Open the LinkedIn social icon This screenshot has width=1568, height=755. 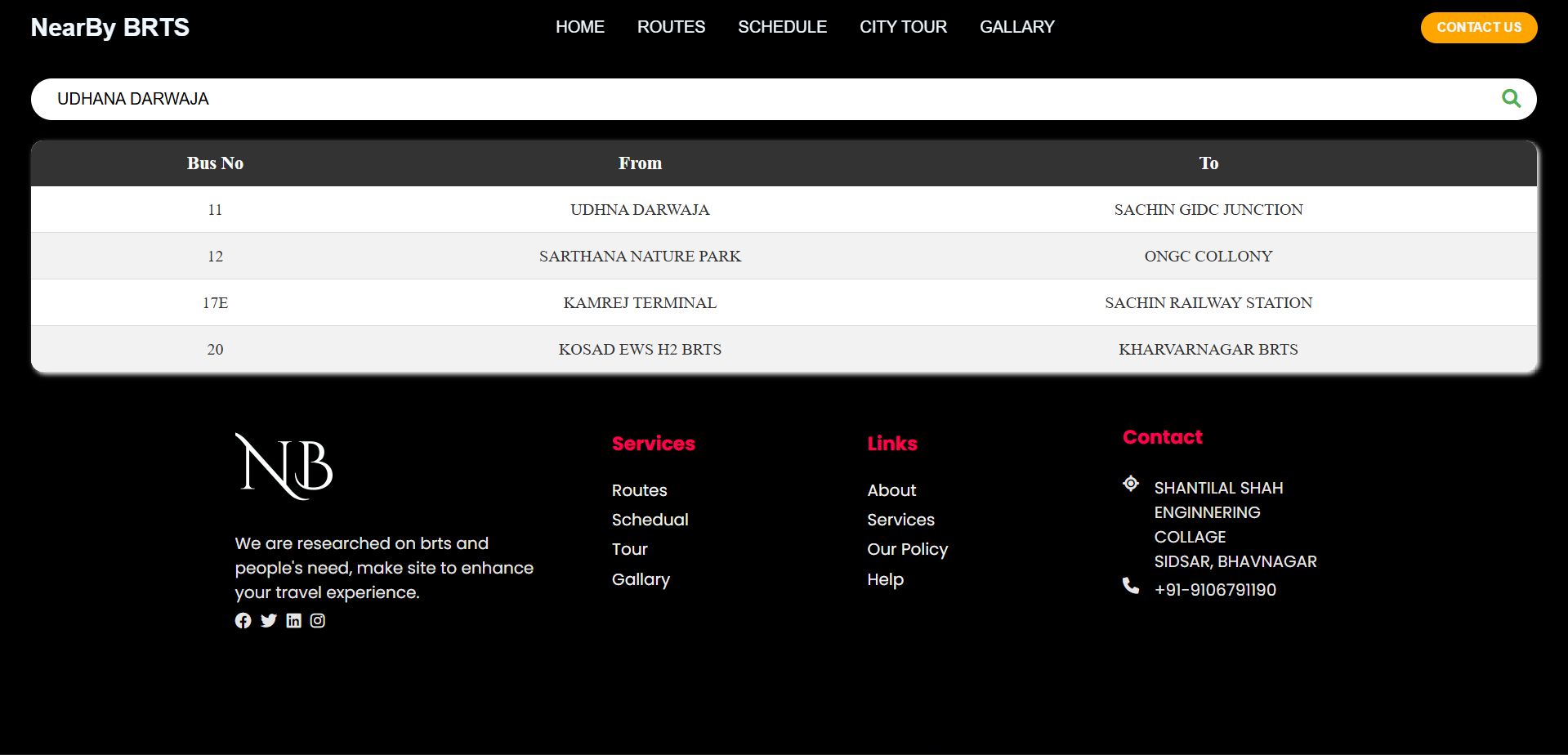tap(293, 621)
